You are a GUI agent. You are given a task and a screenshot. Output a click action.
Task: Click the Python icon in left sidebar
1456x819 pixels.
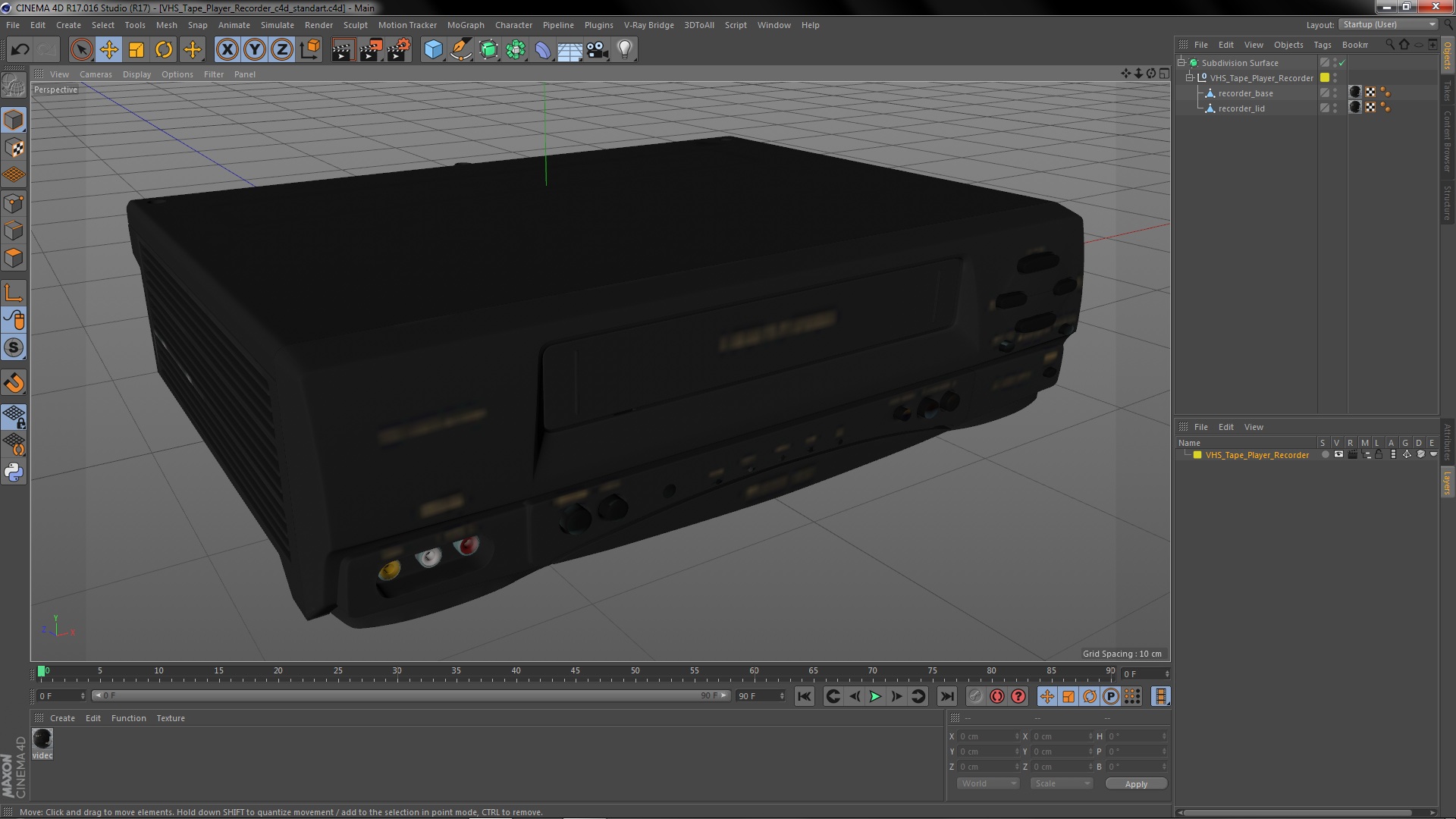[14, 472]
